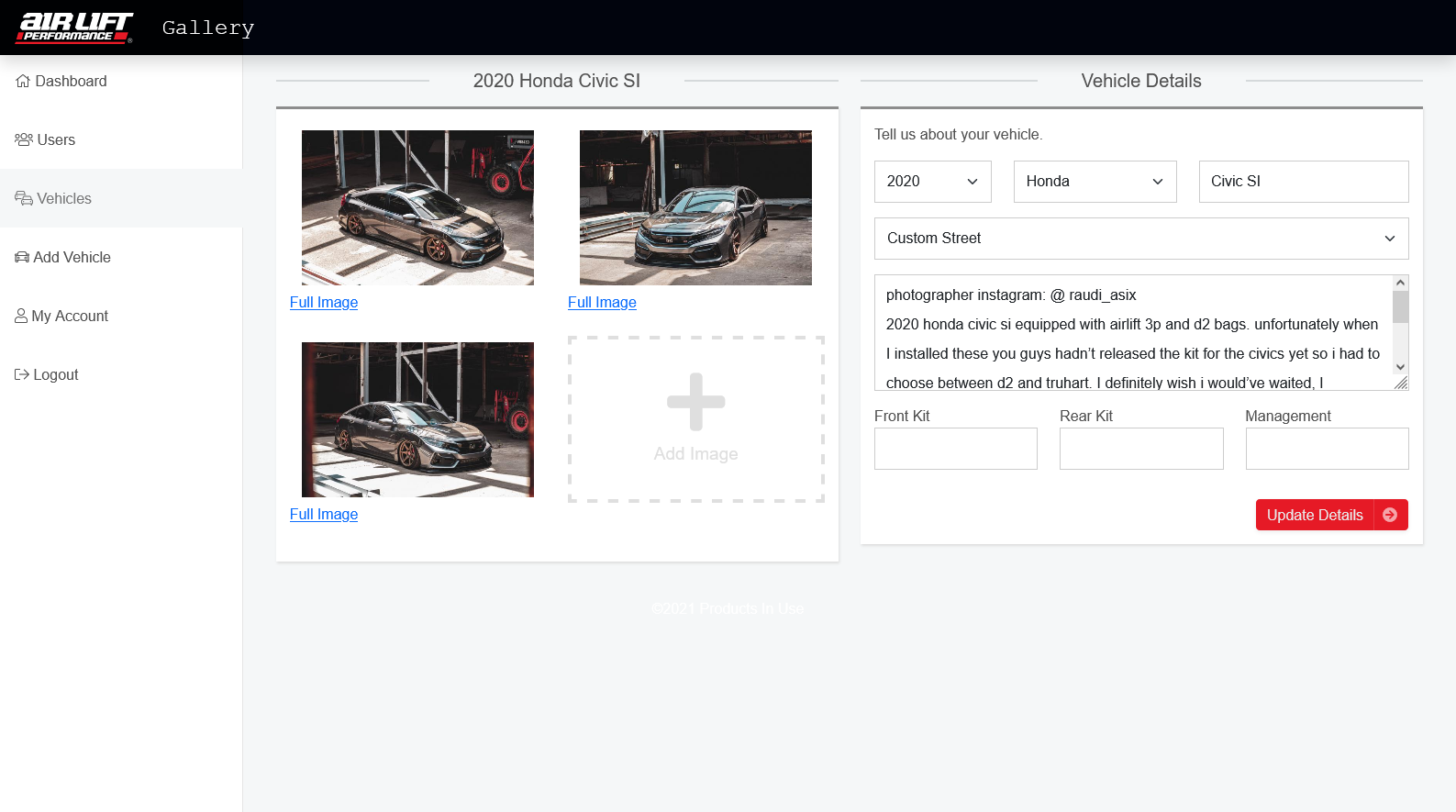Select the front-view Civic photo thumbnail
The width and height of the screenshot is (1456, 812).
point(695,207)
